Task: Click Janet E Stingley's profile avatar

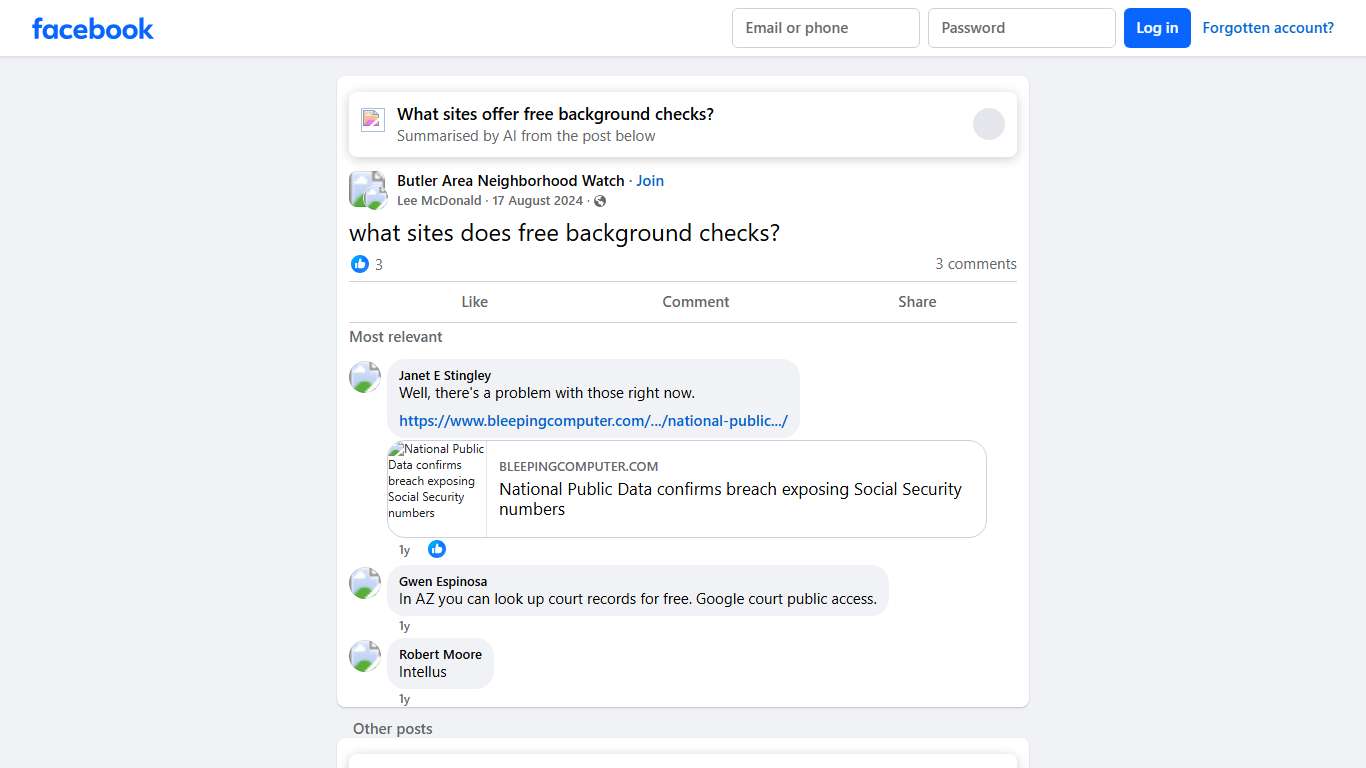Action: tap(364, 377)
